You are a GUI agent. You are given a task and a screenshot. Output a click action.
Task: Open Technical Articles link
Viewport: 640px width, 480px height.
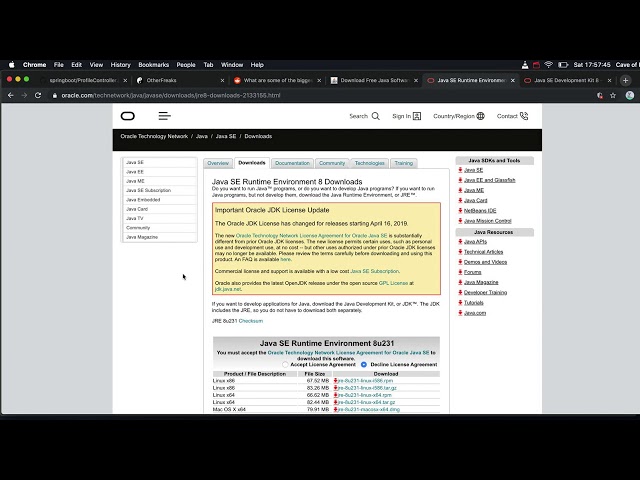point(483,252)
